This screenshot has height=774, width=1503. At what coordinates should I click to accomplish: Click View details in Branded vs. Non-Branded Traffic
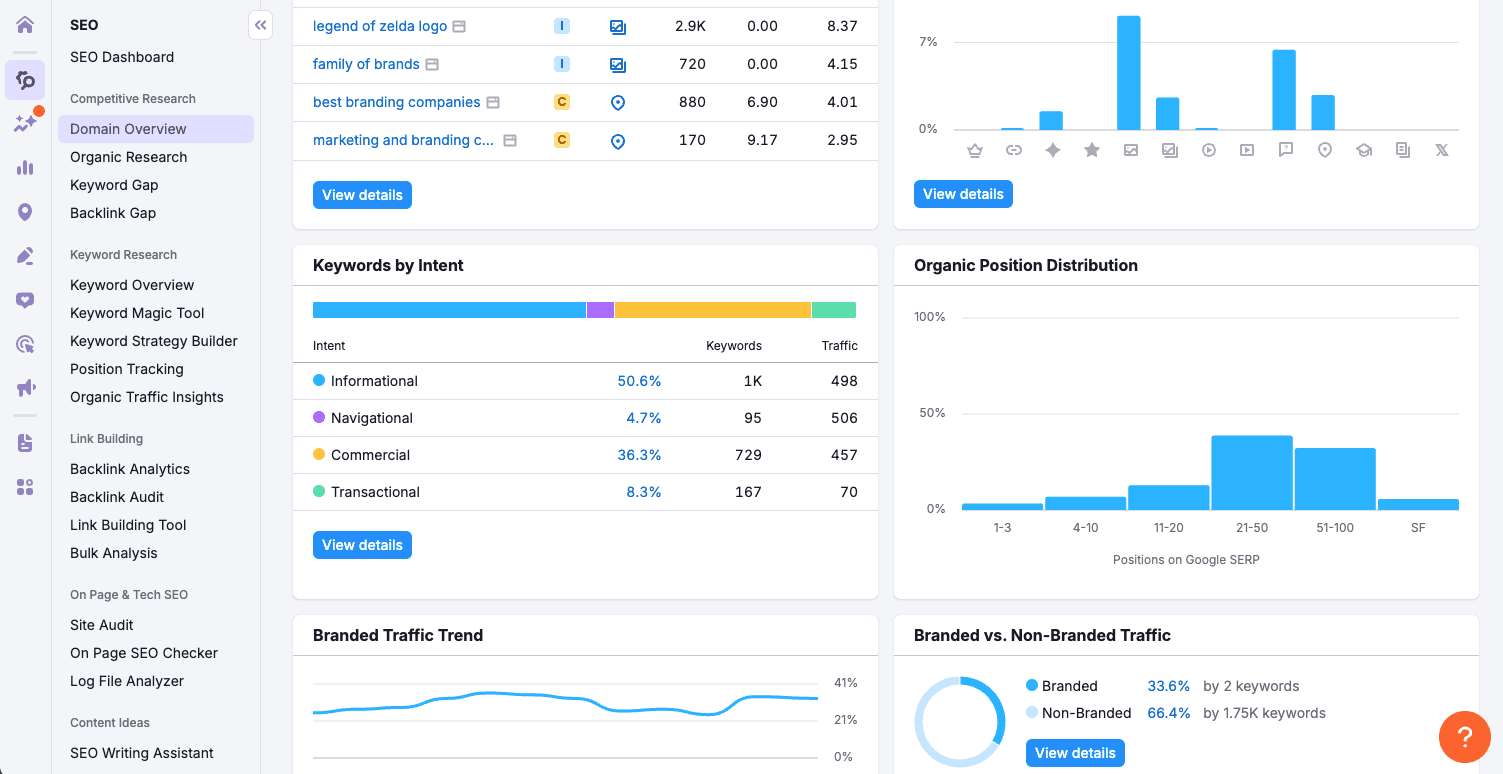click(1075, 753)
